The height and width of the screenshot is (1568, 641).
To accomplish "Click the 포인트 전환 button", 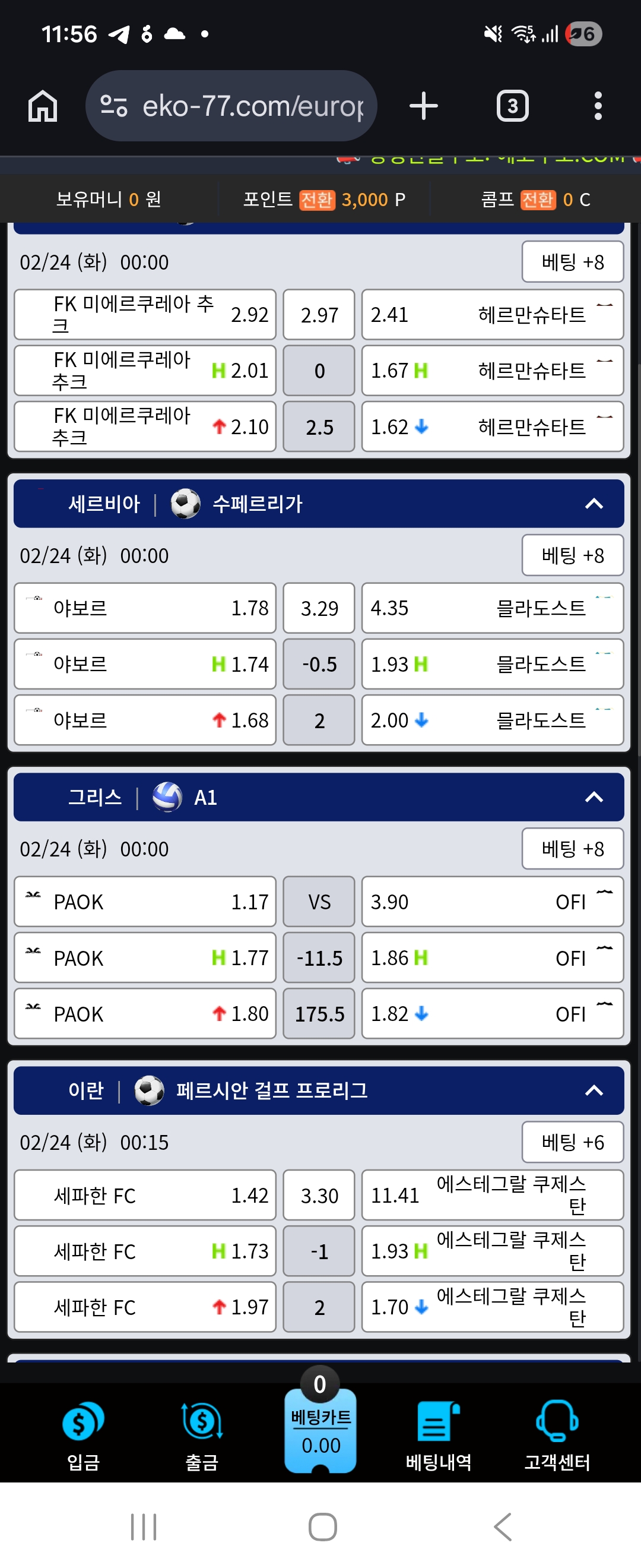I will pos(317,200).
